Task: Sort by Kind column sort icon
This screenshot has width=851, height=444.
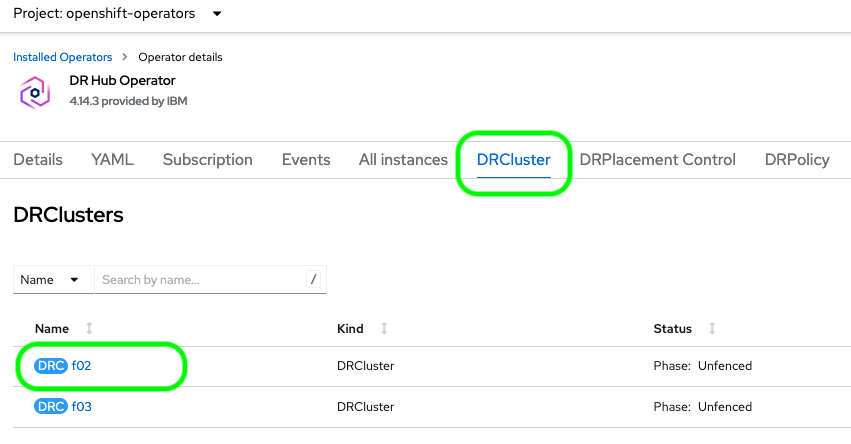Action: coord(384,329)
